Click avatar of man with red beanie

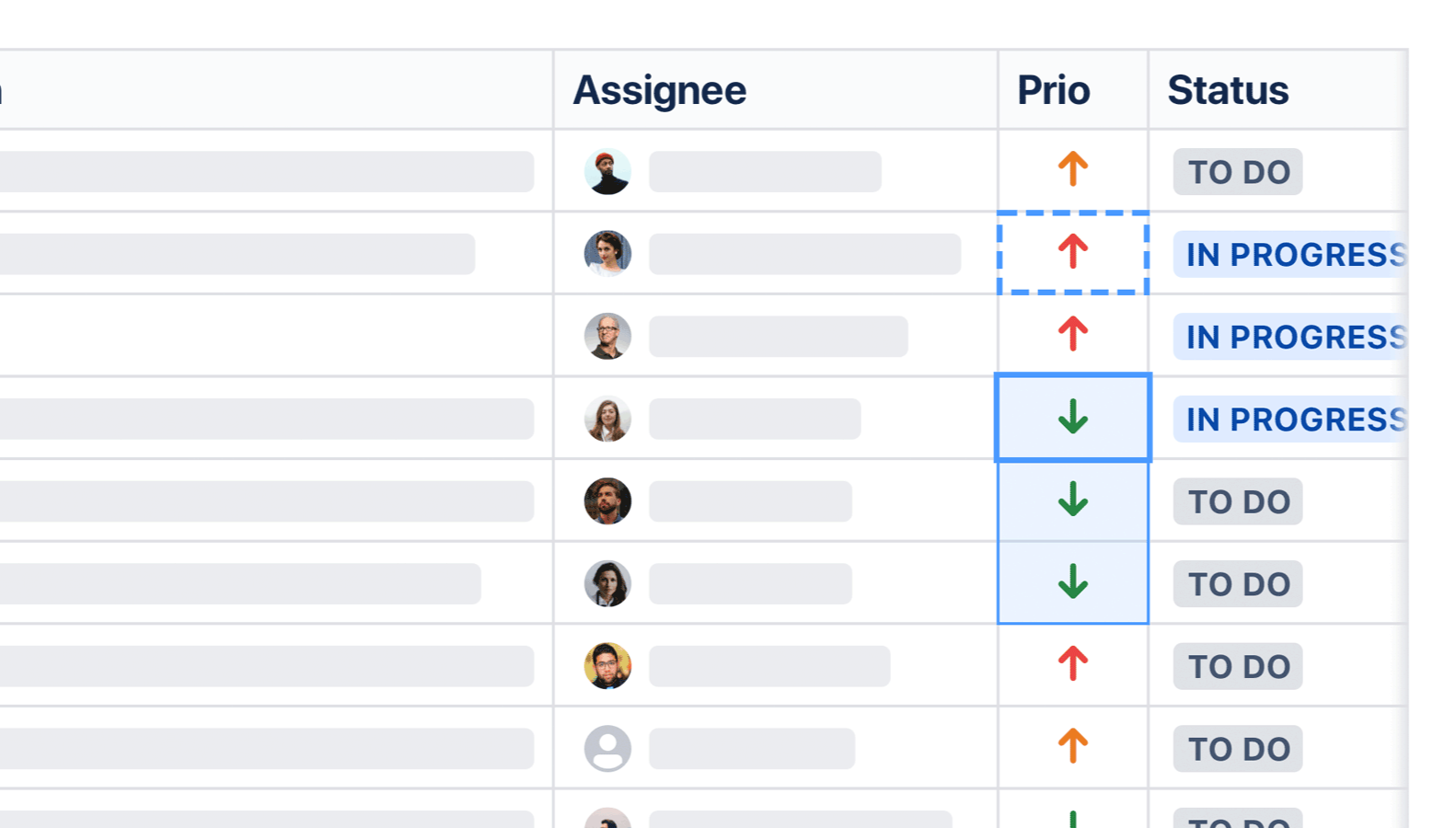[x=607, y=172]
